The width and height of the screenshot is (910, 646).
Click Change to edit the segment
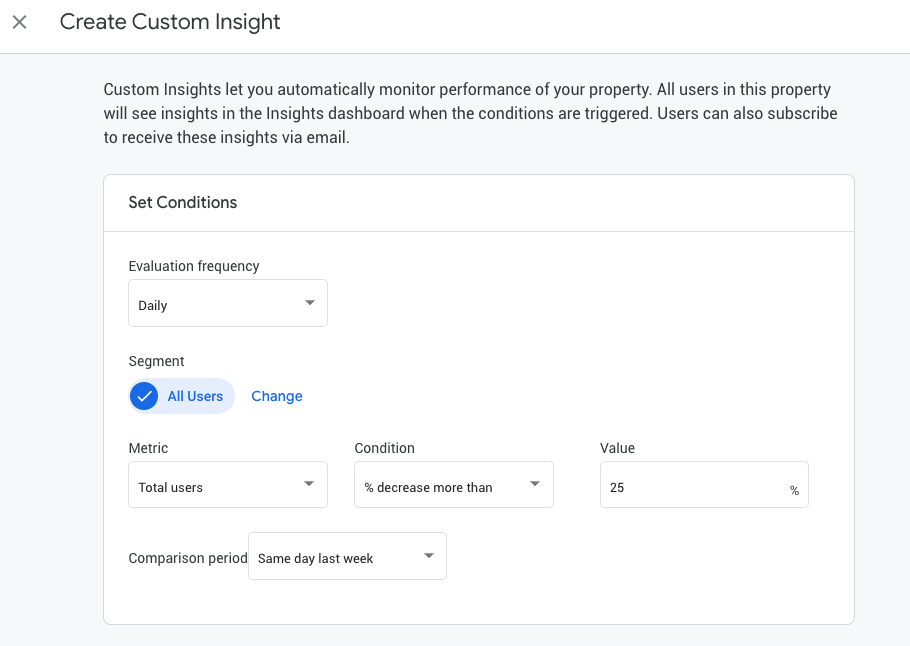pos(277,396)
